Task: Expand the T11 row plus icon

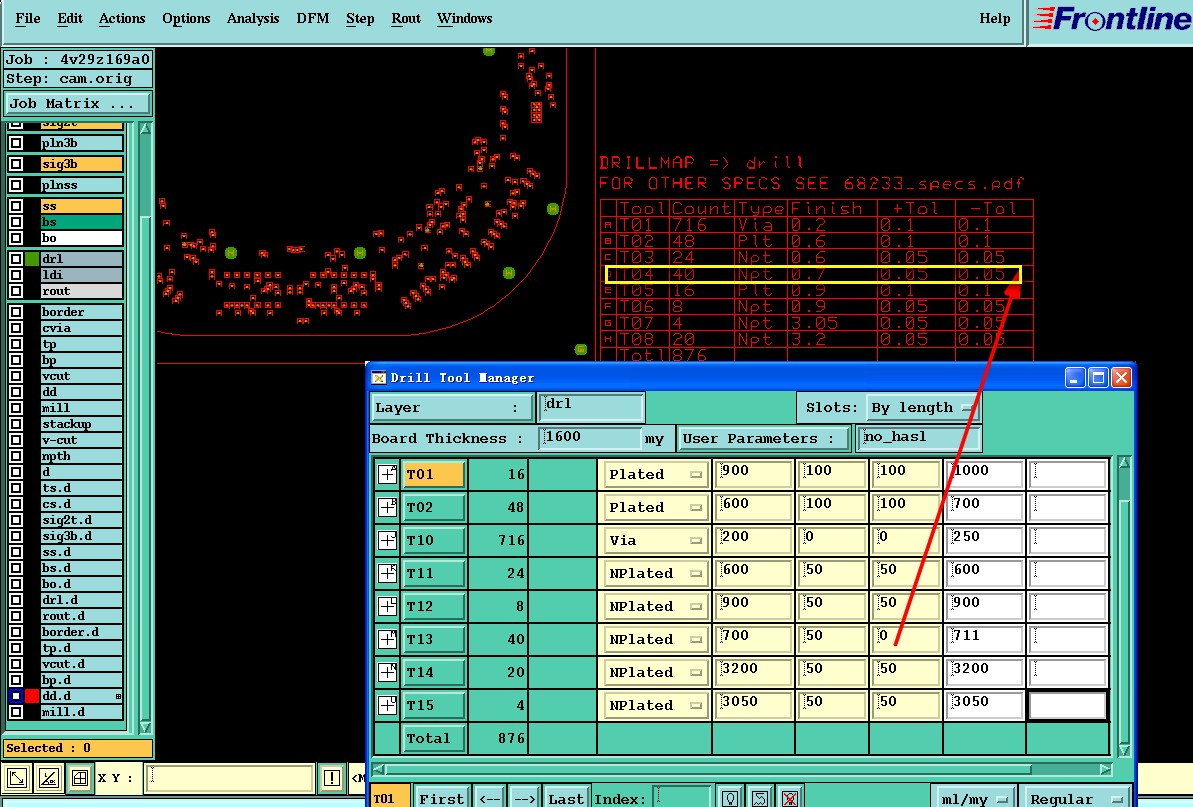Action: (387, 573)
